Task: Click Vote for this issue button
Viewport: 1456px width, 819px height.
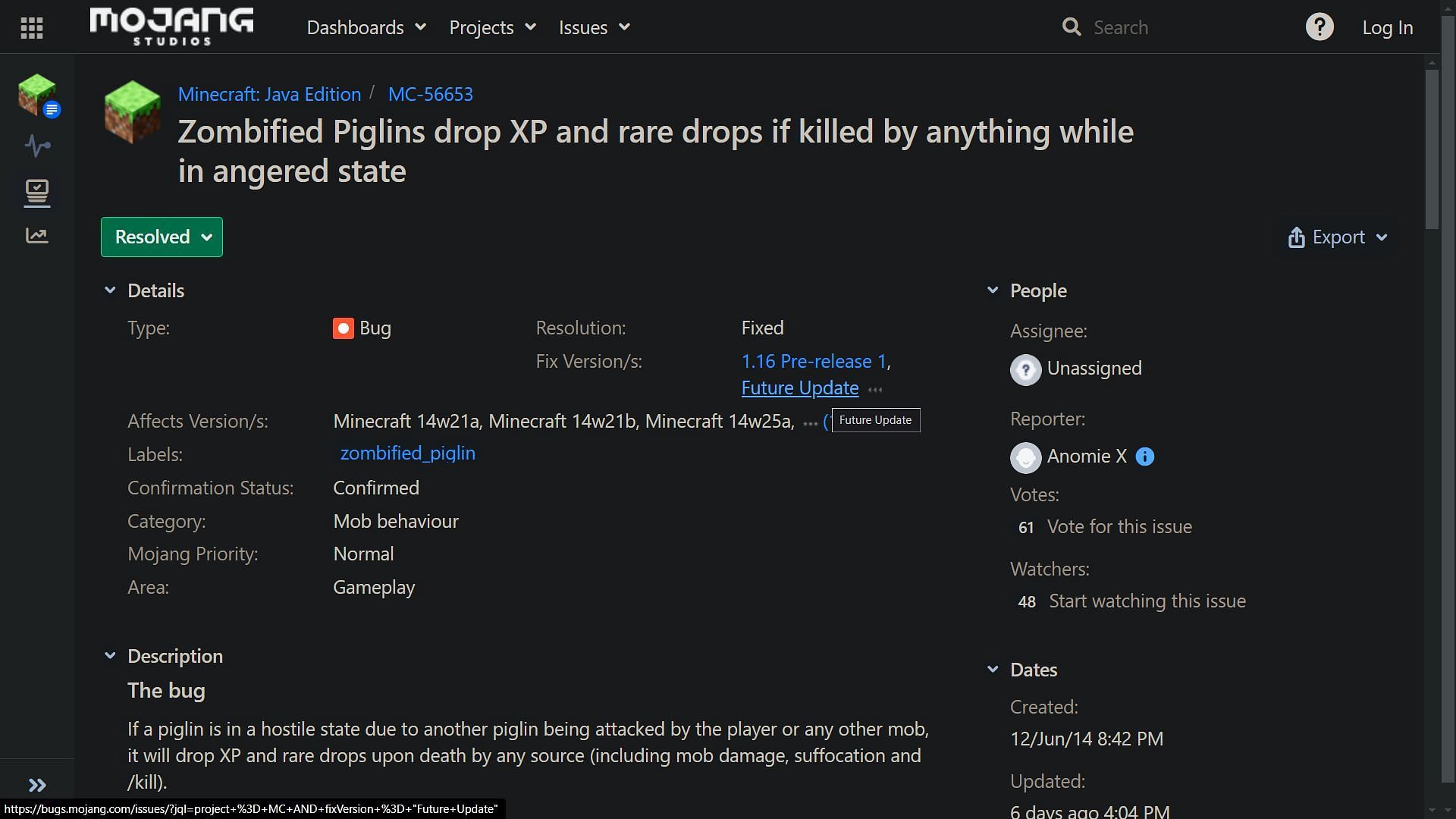Action: [1120, 526]
